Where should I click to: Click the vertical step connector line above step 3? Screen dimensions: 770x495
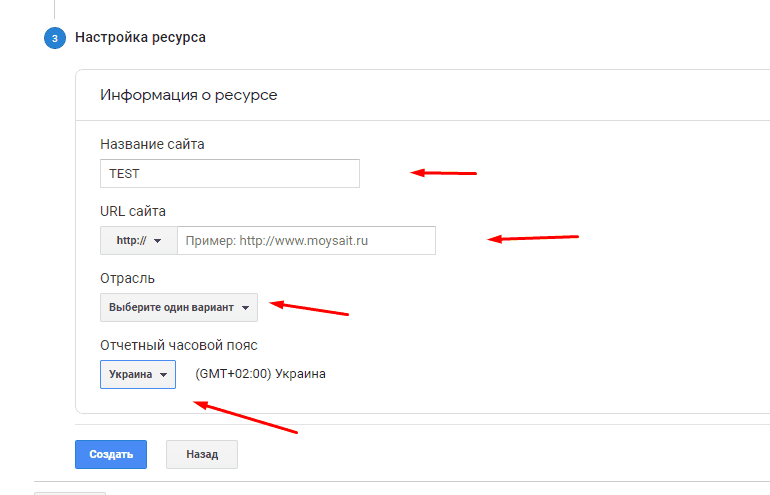(x=53, y=8)
